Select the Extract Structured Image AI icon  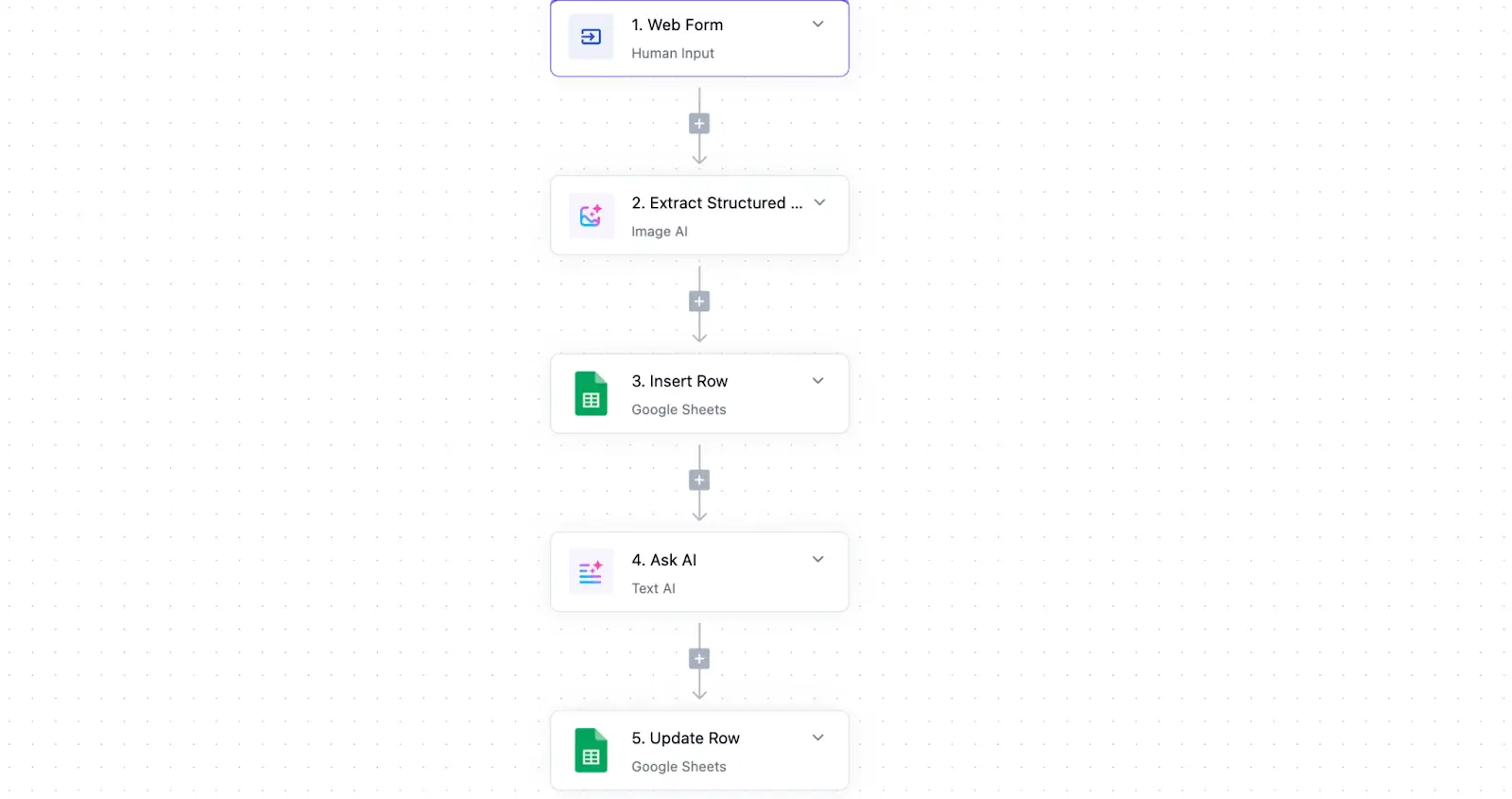[590, 216]
